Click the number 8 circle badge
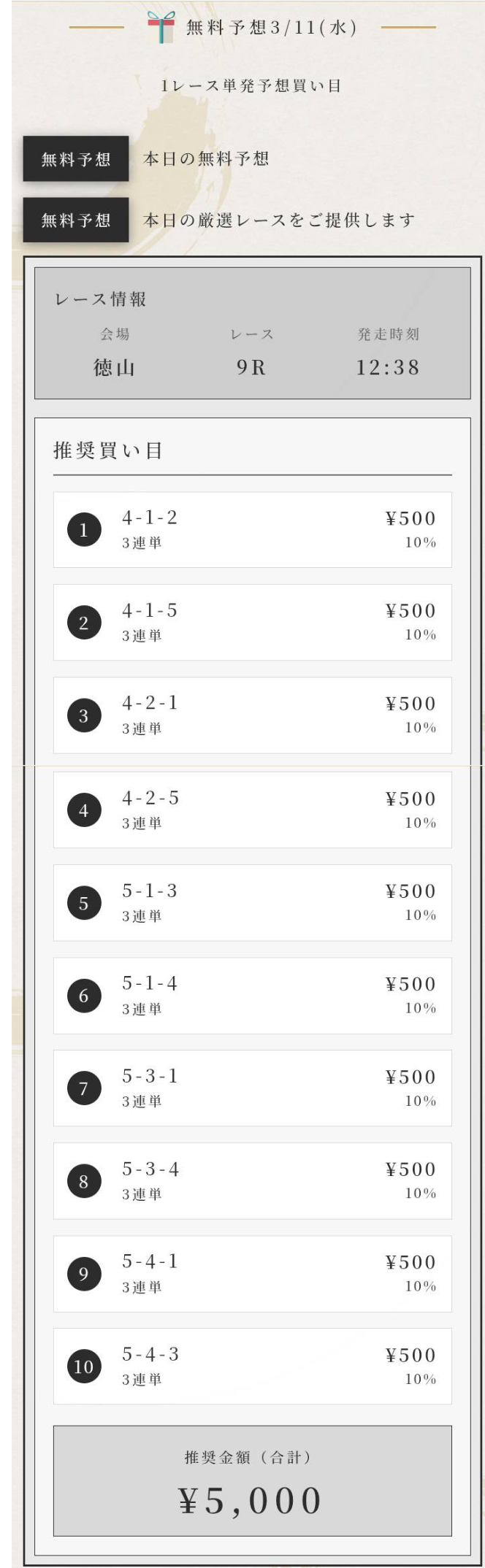The height and width of the screenshot is (1568, 485). (84, 1181)
